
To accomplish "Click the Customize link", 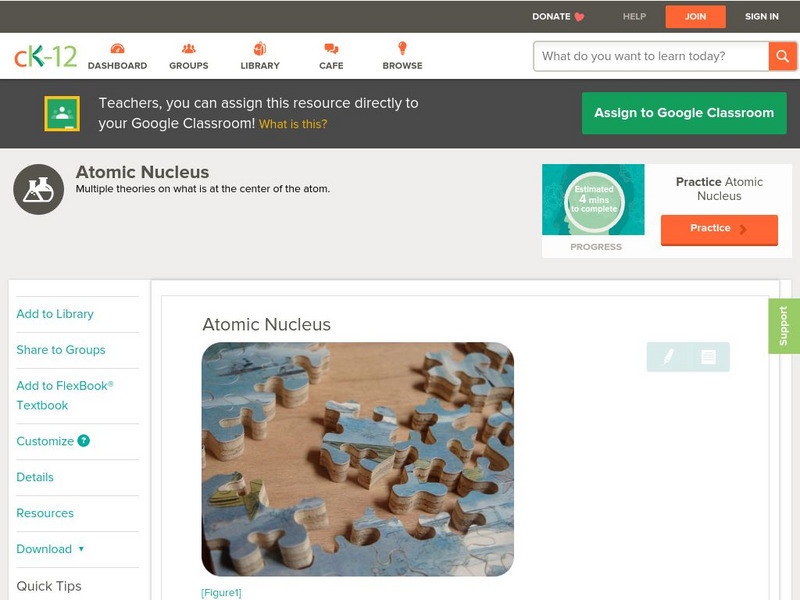I will tap(45, 441).
